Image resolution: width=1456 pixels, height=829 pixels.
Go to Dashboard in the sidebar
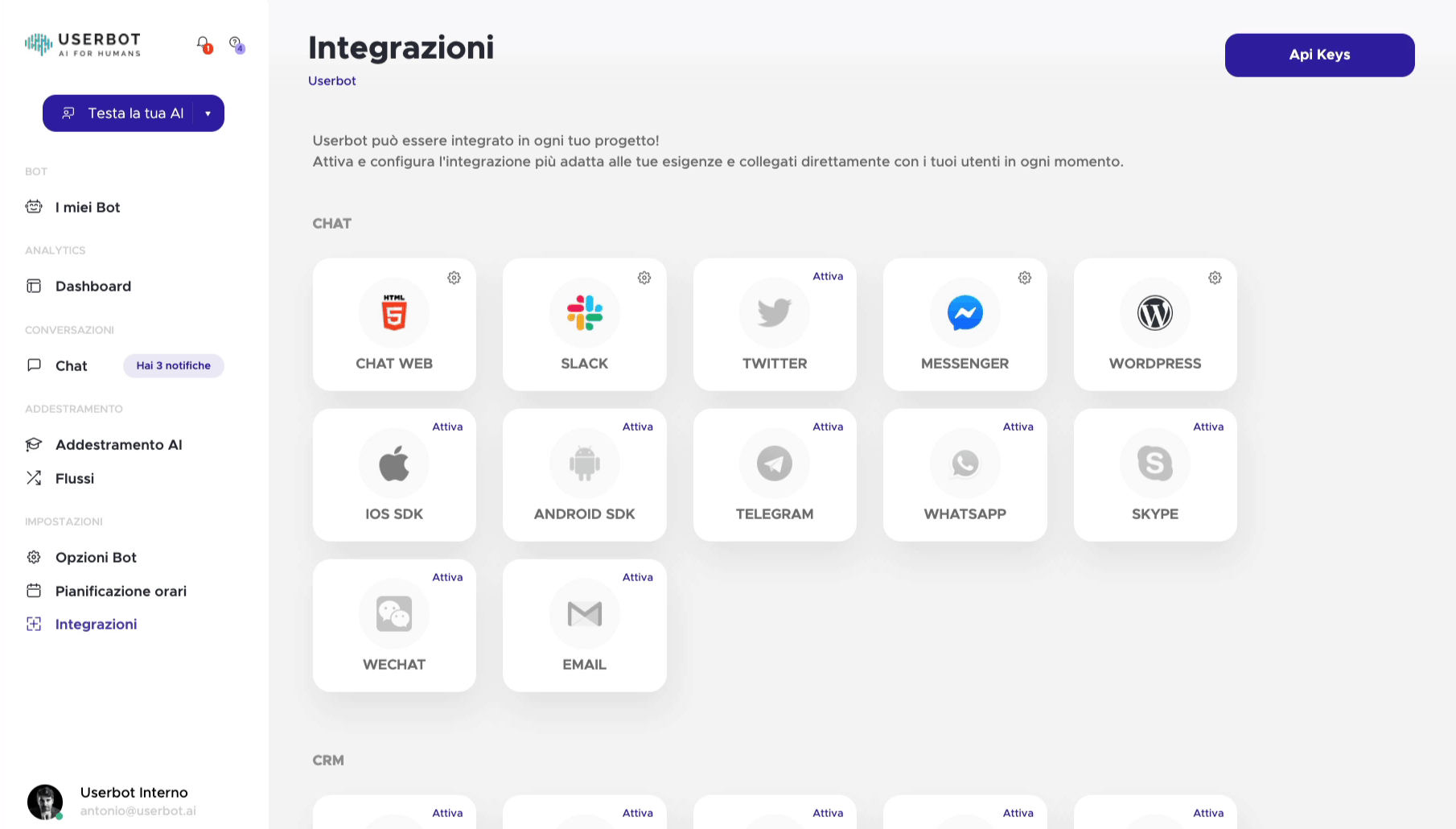tap(93, 286)
